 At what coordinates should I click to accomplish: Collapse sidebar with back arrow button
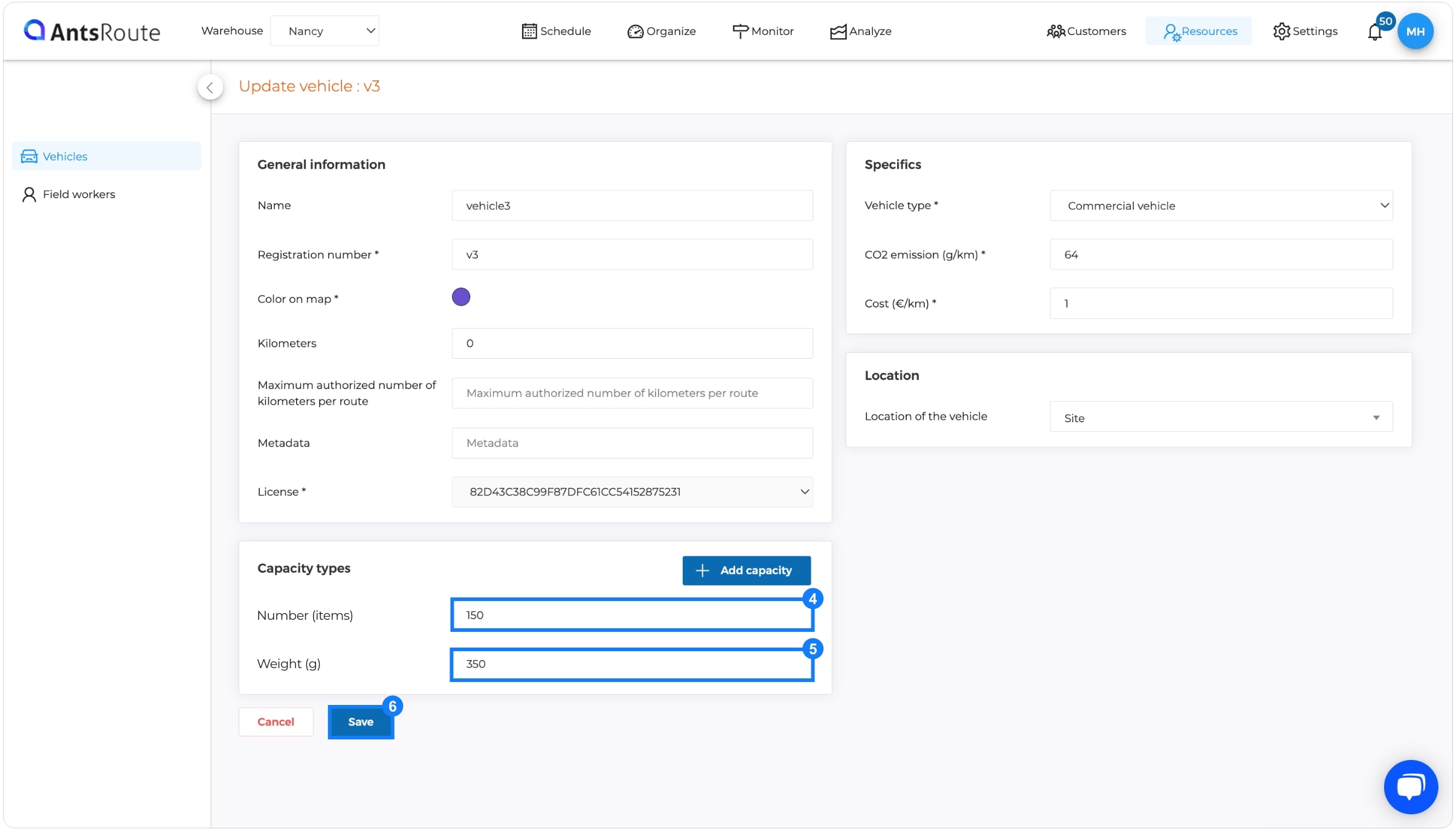tap(210, 87)
